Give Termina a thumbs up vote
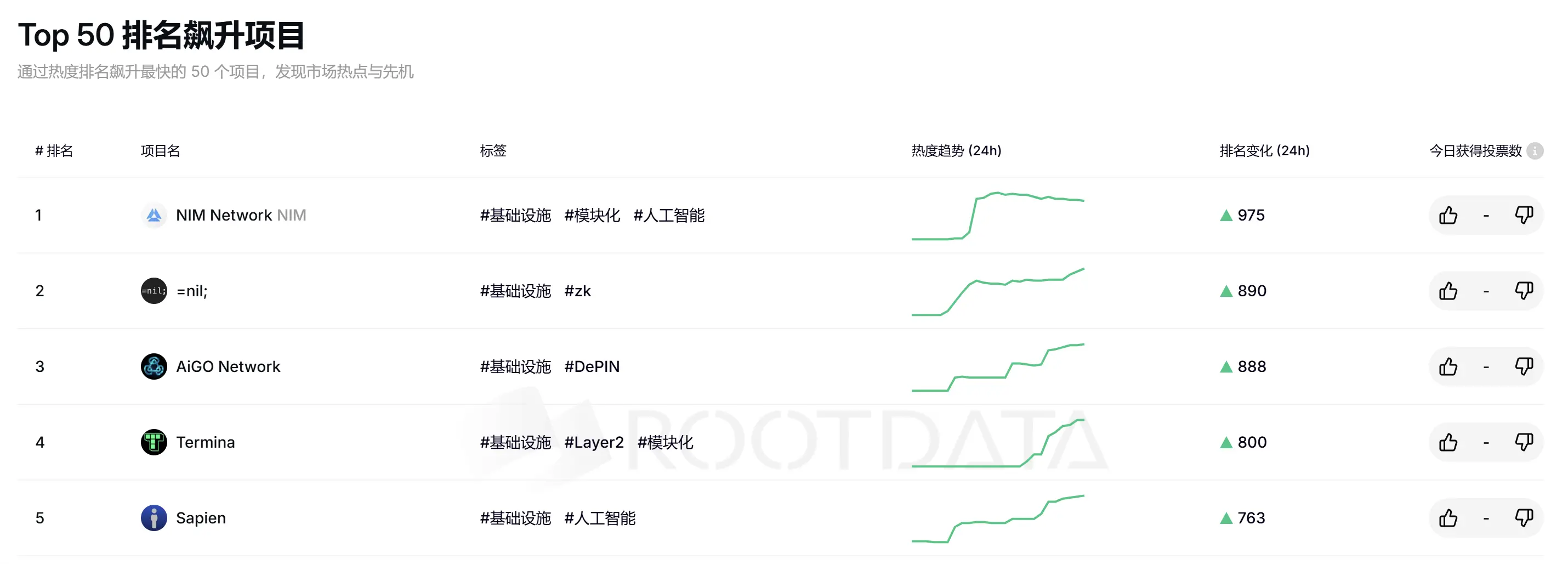This screenshot has height=564, width=1568. (1448, 442)
